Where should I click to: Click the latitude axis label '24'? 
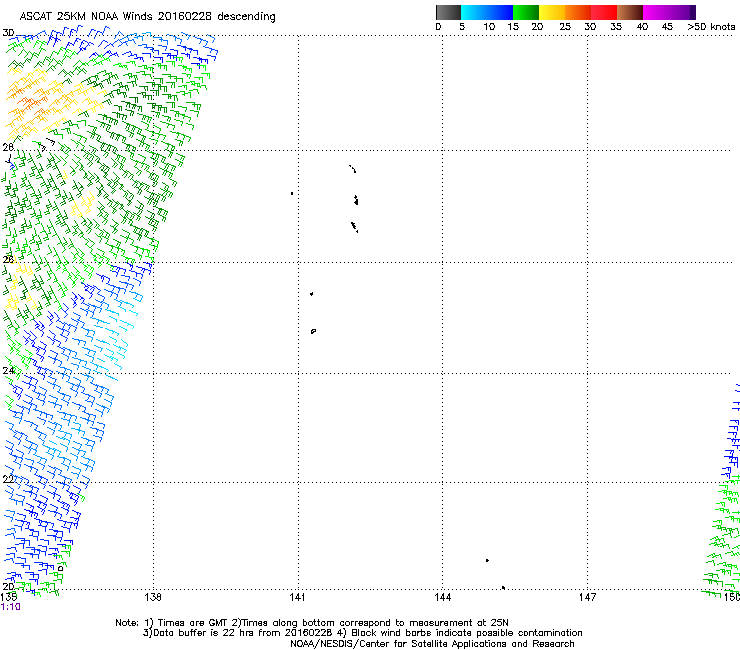8,371
